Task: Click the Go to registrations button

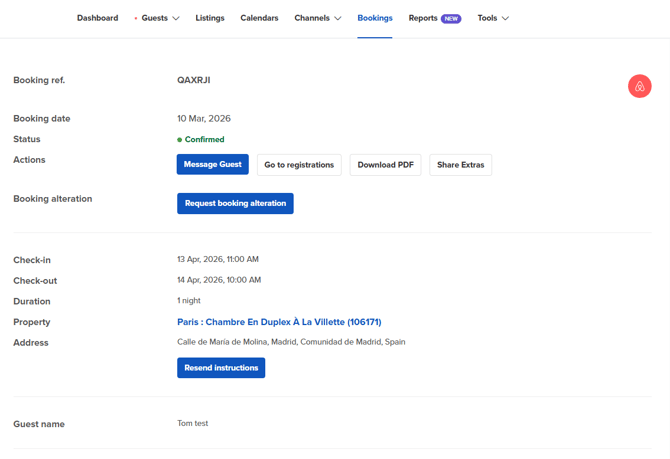Action: 299,165
